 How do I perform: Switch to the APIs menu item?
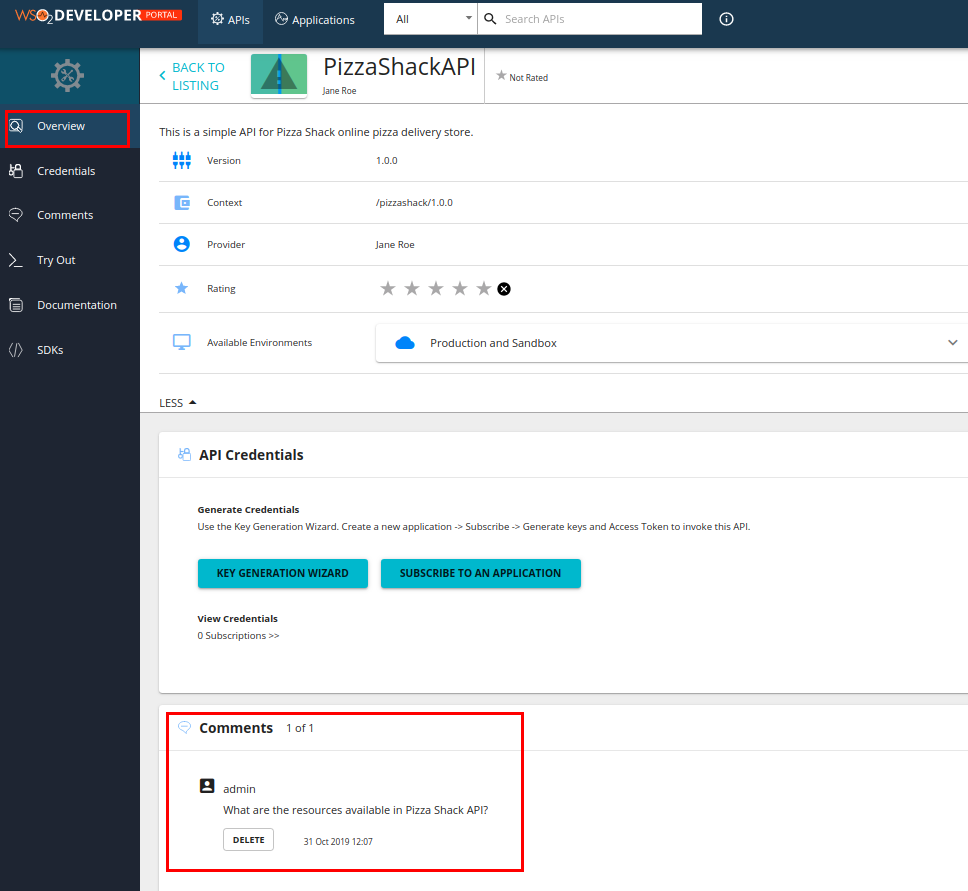pyautogui.click(x=229, y=18)
